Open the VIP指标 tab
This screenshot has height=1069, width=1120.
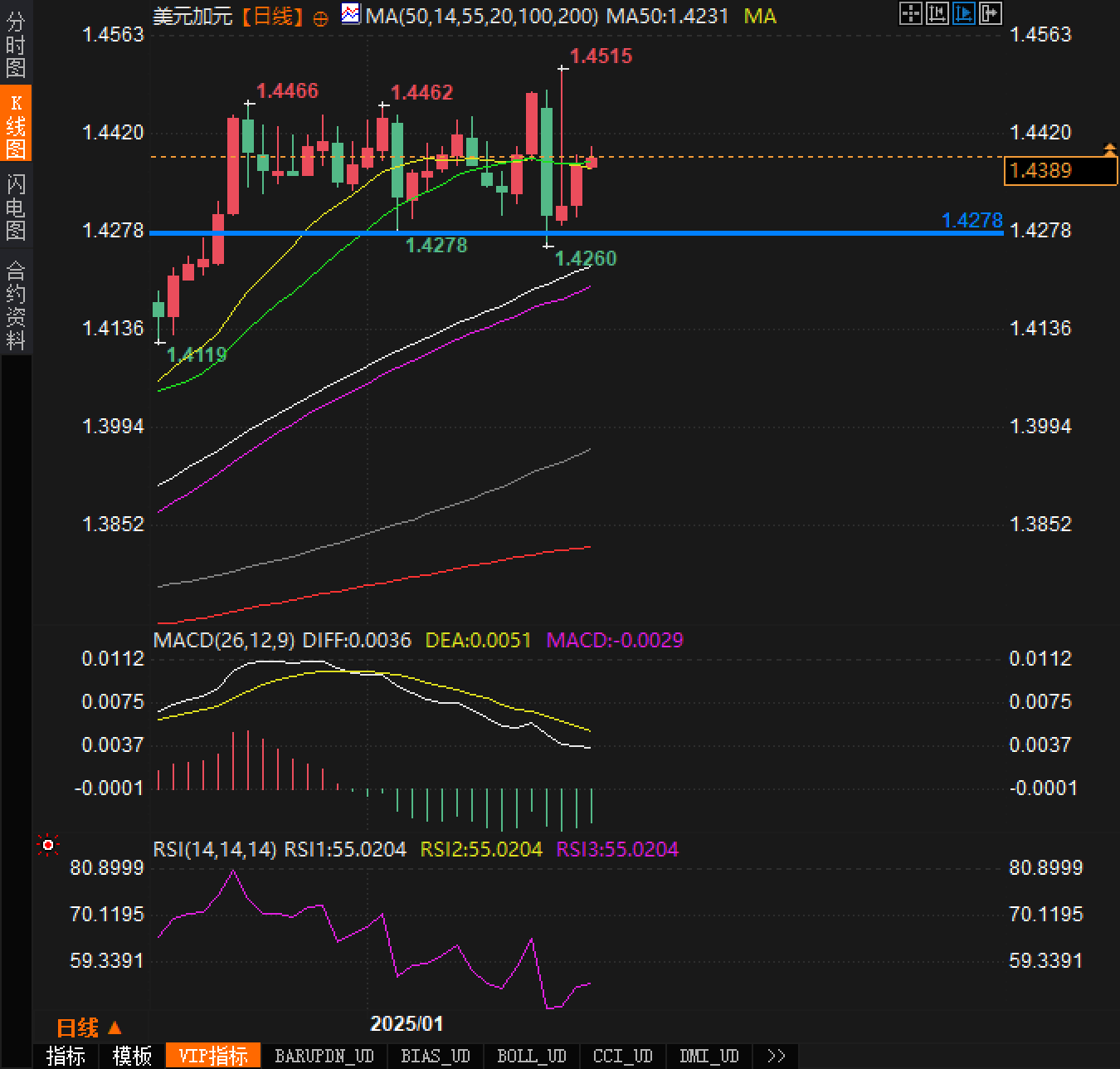pyautogui.click(x=213, y=1056)
